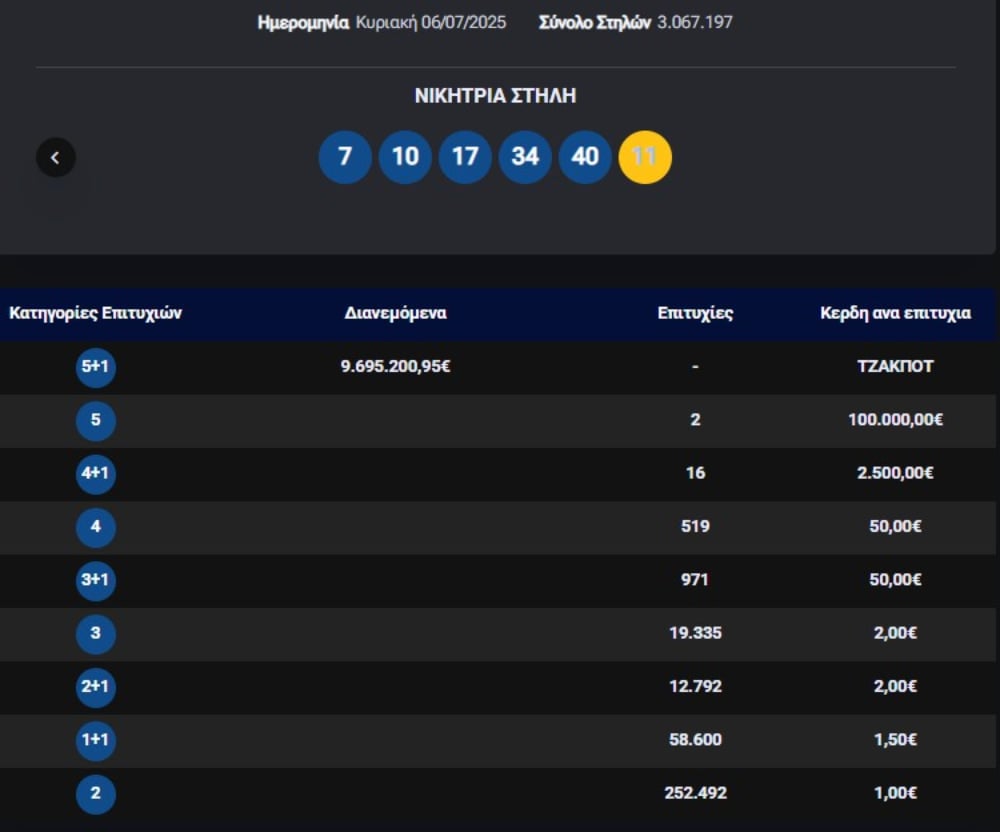Click the ΤΖΑΚΠΟΤ label
The image size is (1000, 832).
(895, 367)
